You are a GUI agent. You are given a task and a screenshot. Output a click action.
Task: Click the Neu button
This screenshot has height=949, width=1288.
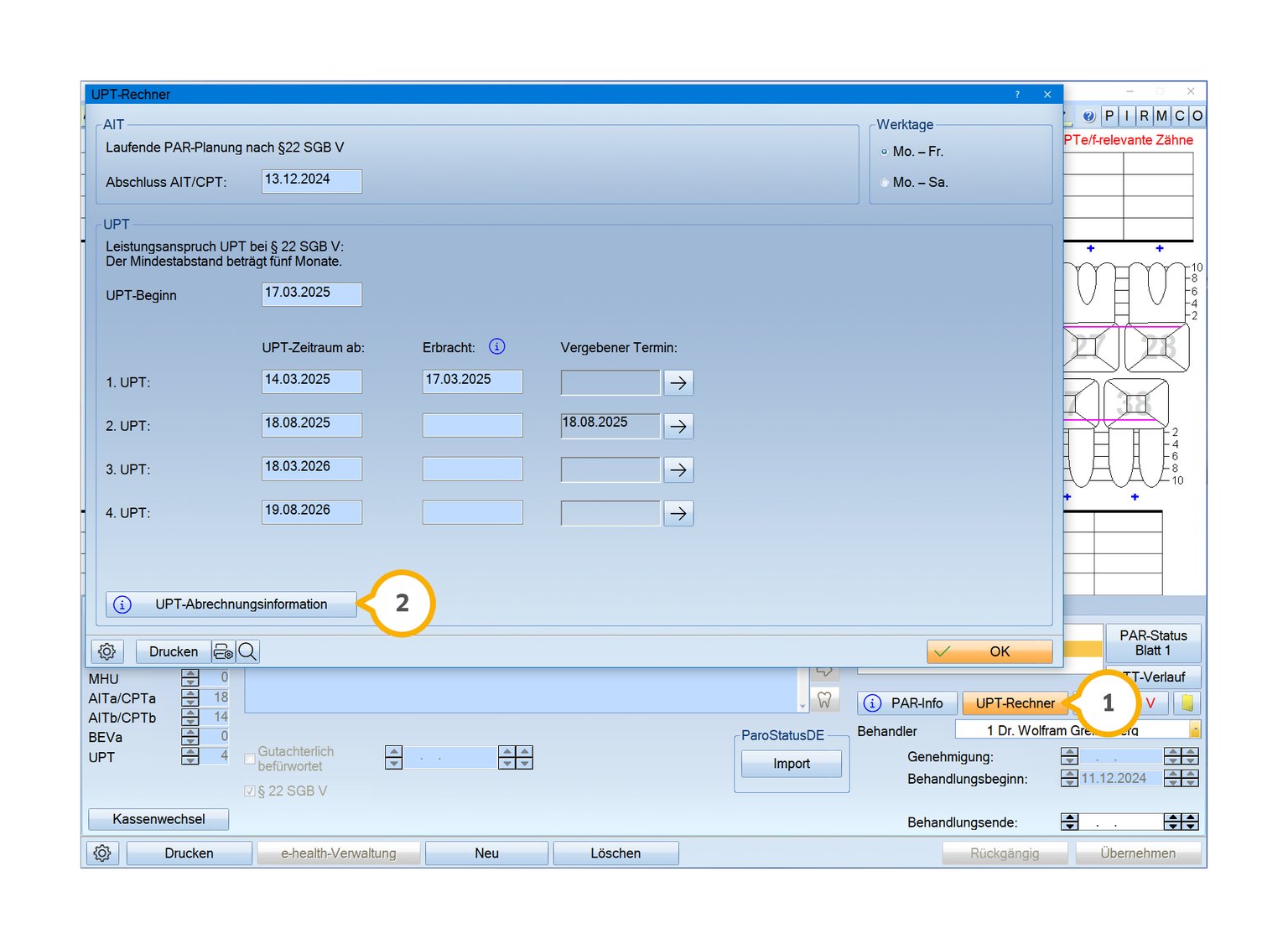point(486,853)
